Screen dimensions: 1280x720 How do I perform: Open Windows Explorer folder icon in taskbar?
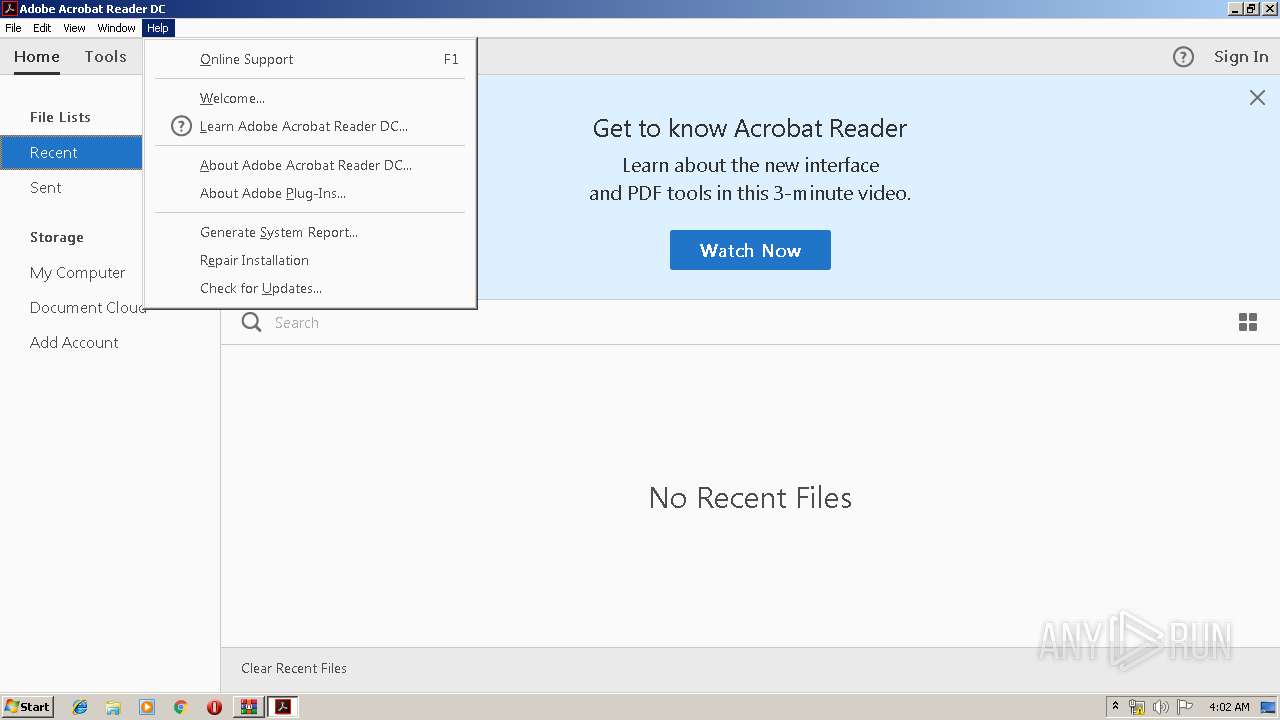click(113, 707)
